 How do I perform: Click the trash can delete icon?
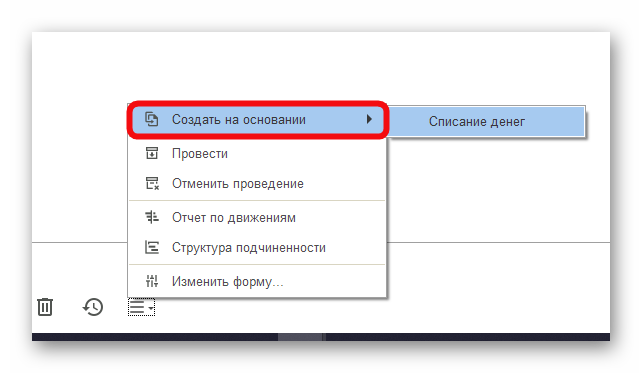45,307
